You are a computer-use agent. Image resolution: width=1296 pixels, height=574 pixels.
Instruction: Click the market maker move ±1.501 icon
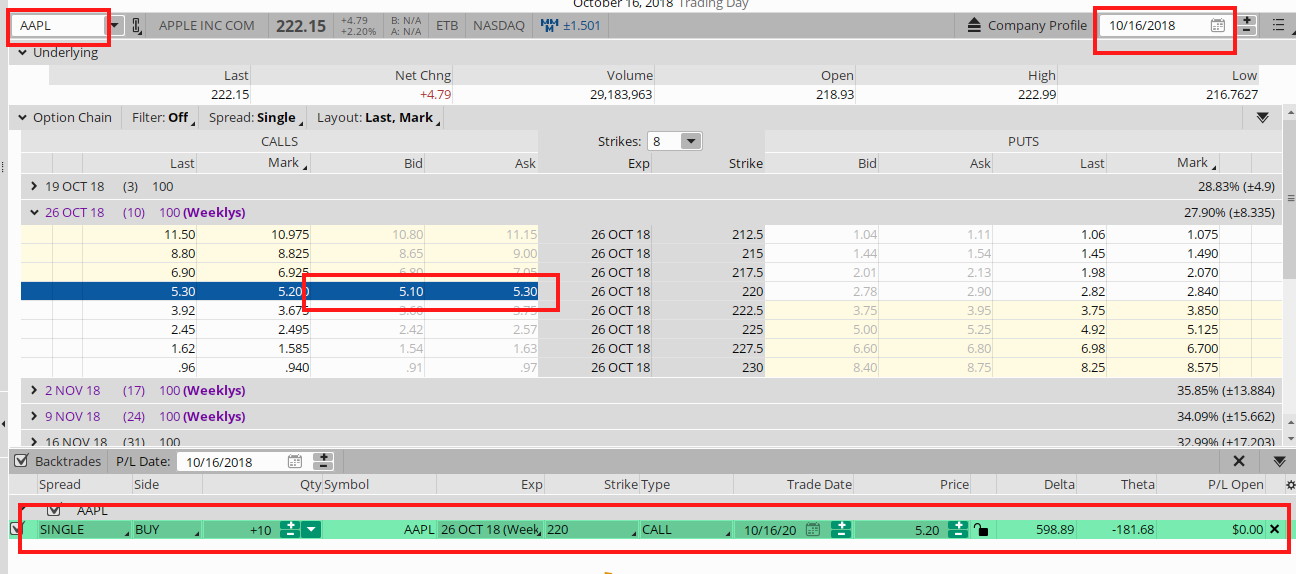tap(549, 26)
